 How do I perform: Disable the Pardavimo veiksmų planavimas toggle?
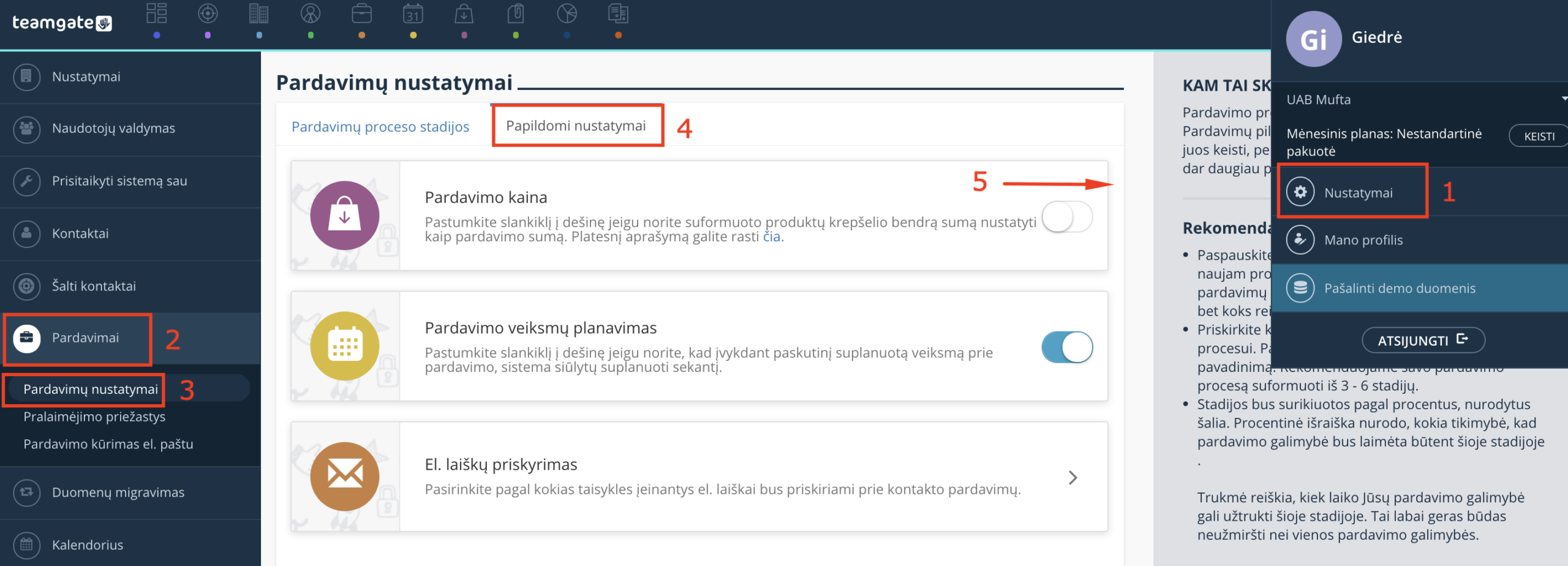[1067, 347]
